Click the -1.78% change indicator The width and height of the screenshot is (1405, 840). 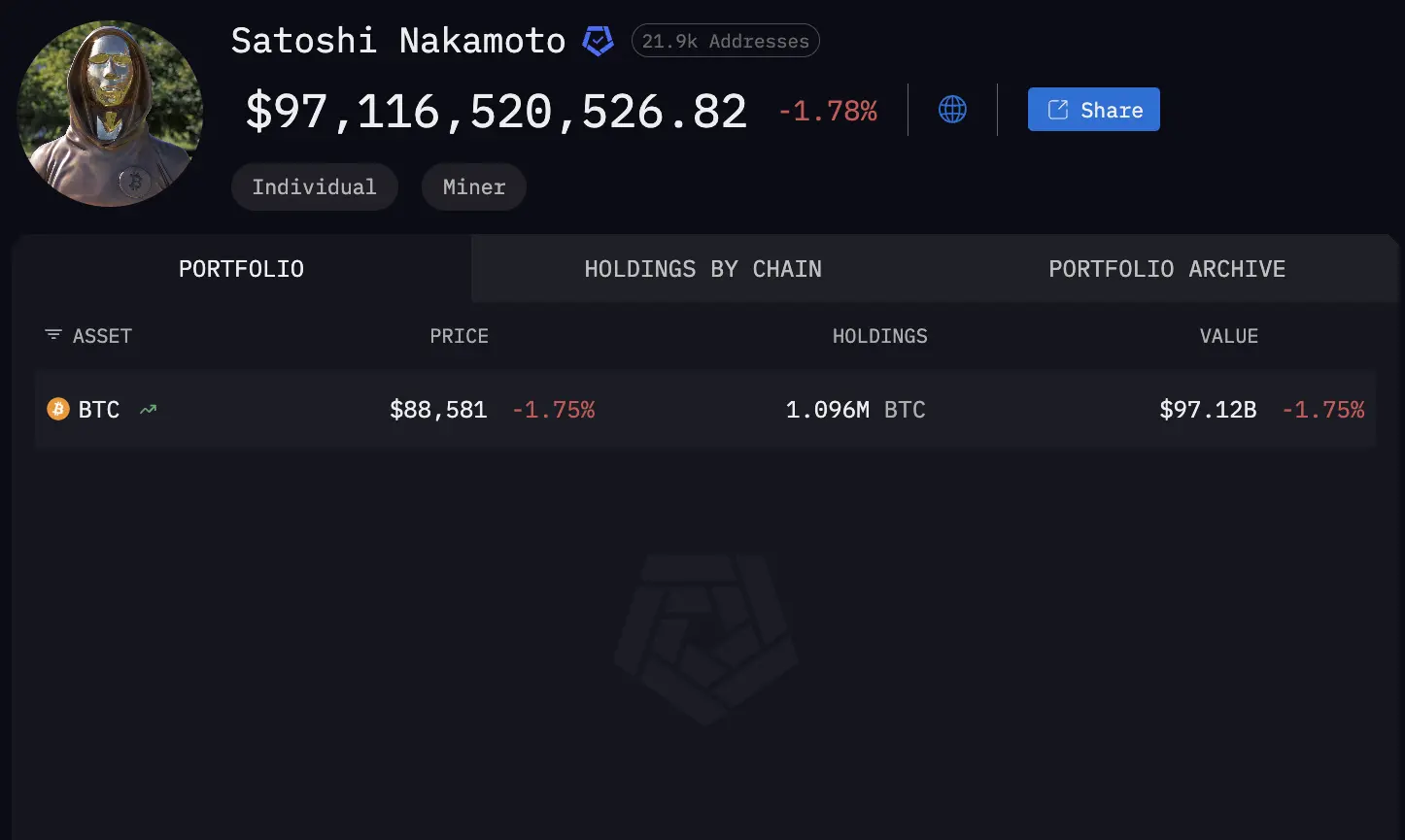tap(827, 111)
